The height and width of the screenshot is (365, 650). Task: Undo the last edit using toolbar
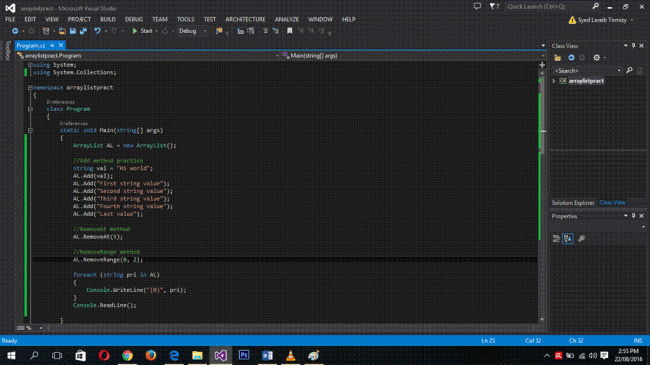97,31
